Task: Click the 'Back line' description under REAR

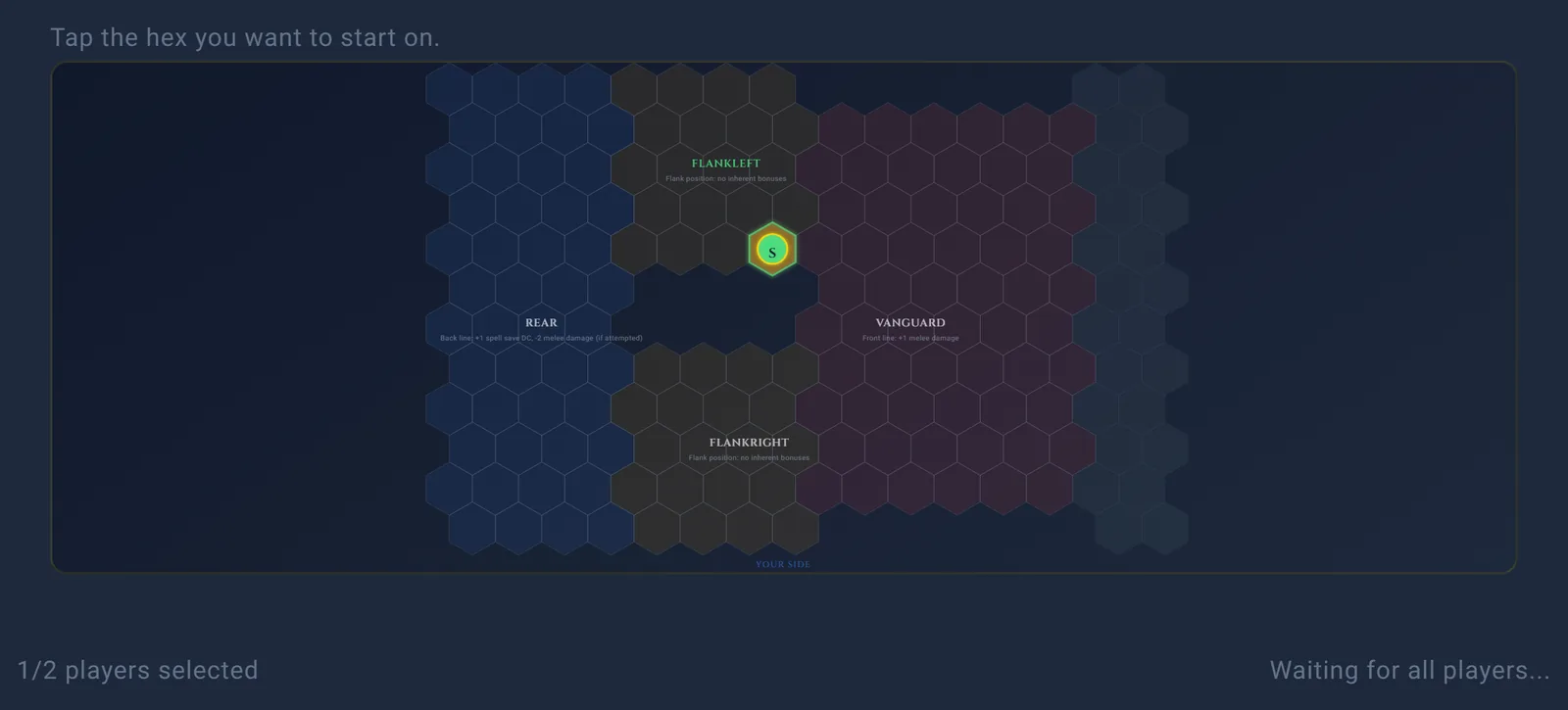Action: 541,338
